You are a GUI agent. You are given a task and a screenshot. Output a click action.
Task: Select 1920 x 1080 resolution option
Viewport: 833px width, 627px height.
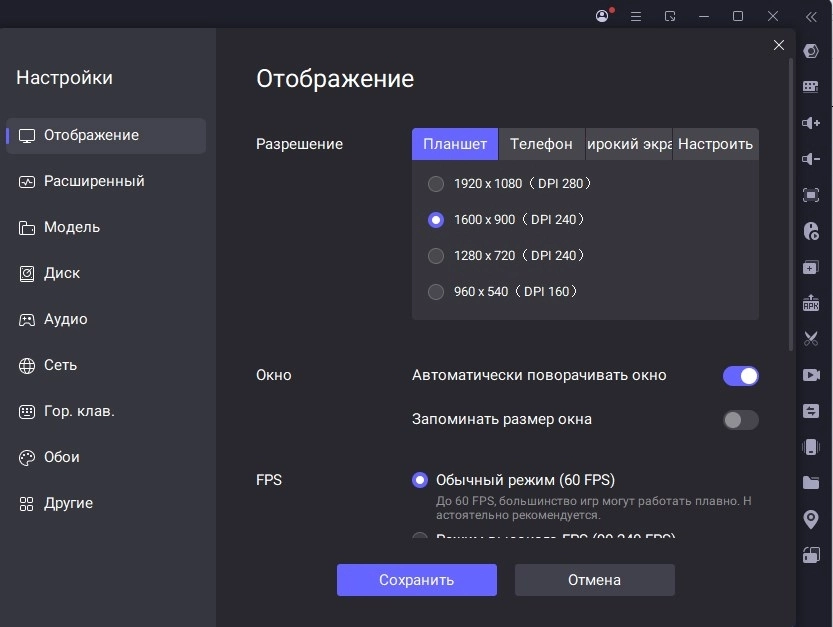pos(436,184)
